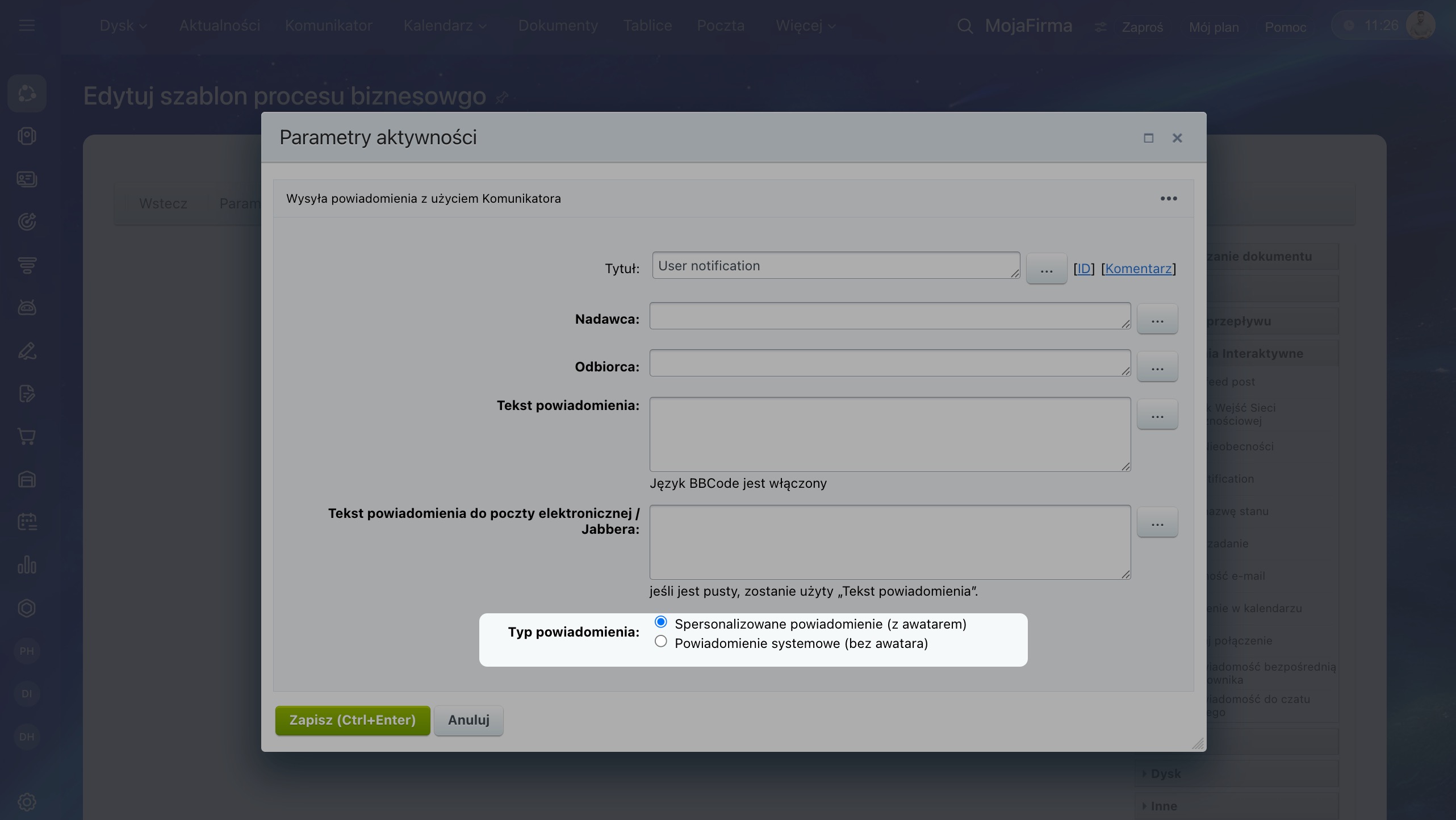Click the Zapisz (Ctrl+Enter) button

[352, 720]
